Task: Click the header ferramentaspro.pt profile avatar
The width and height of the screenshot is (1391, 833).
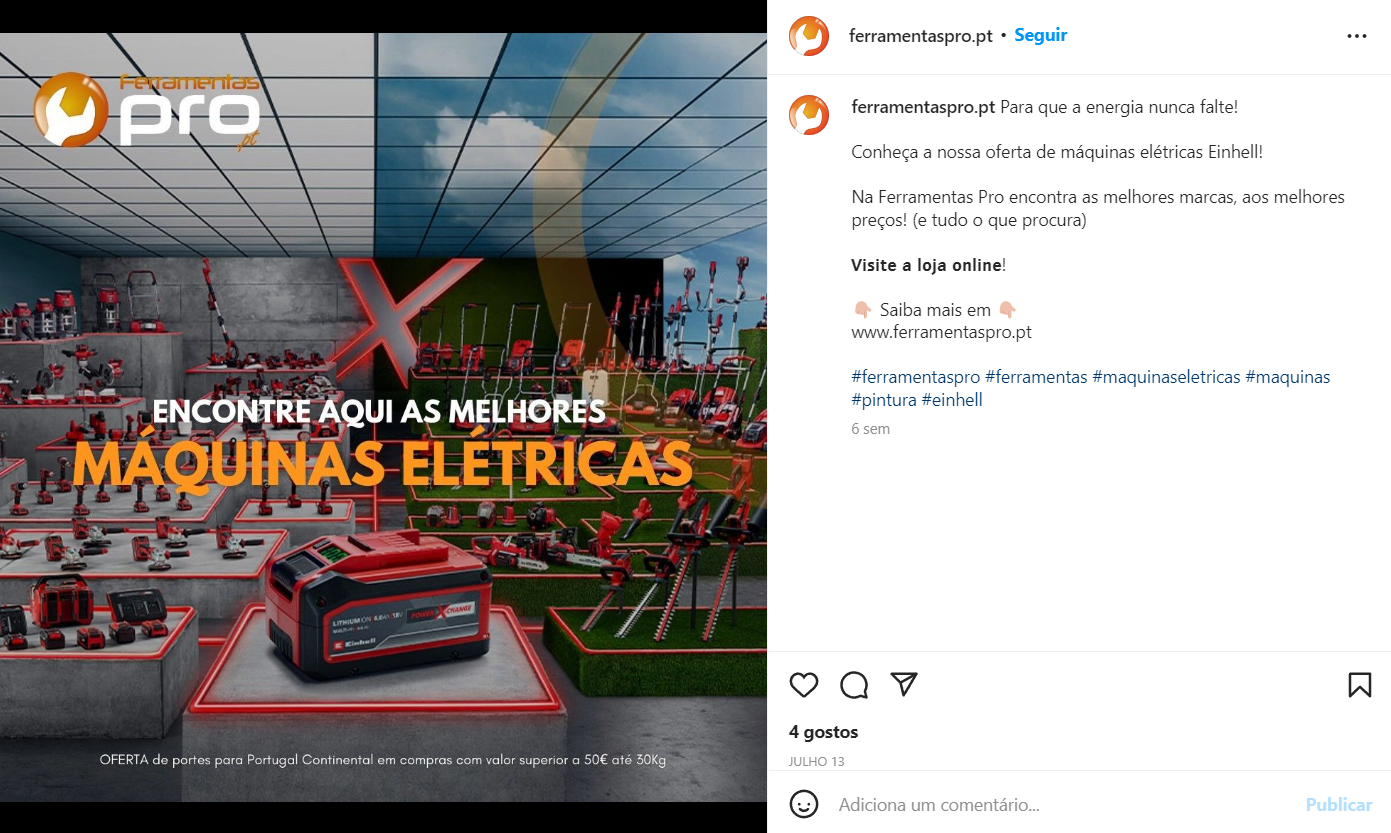Action: pos(809,36)
